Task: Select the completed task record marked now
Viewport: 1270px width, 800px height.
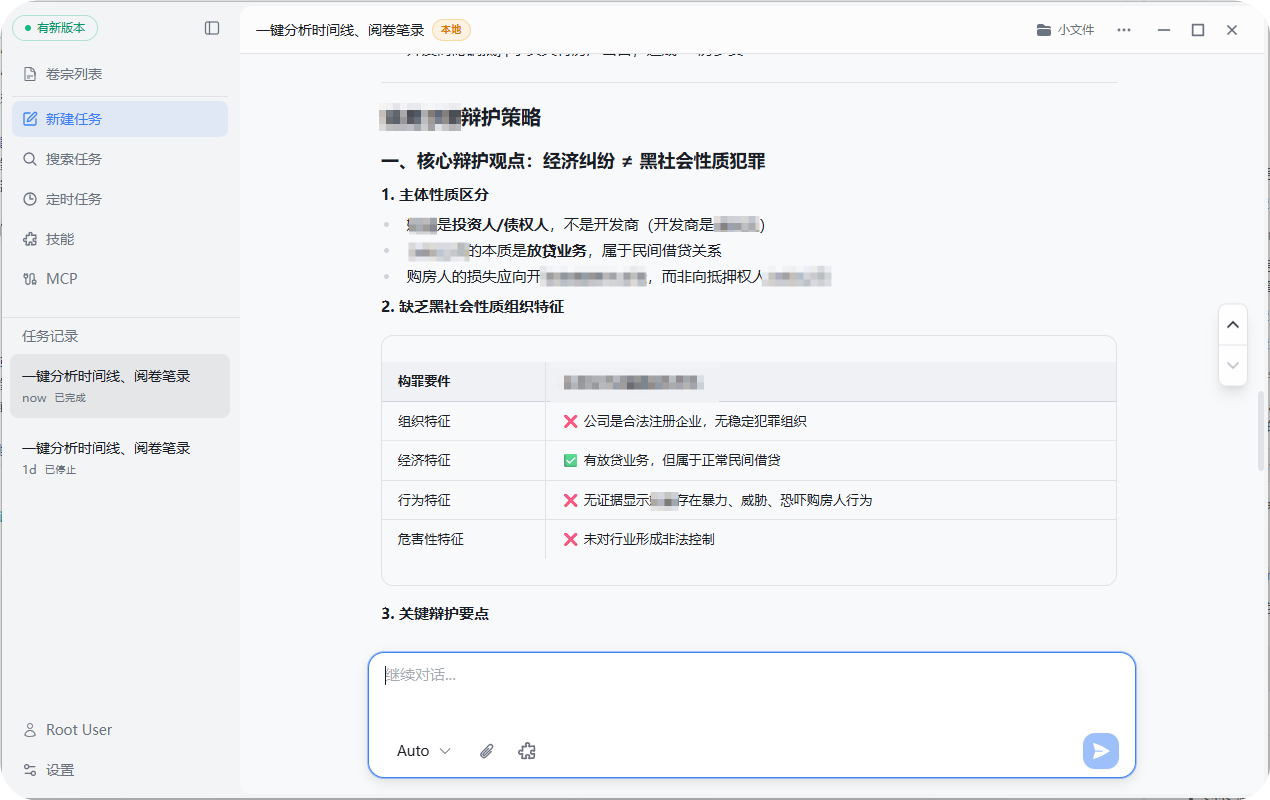Action: tap(120, 386)
